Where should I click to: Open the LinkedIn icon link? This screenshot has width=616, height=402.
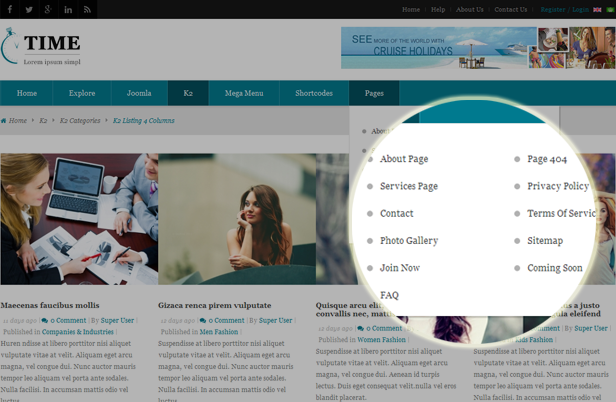68,9
